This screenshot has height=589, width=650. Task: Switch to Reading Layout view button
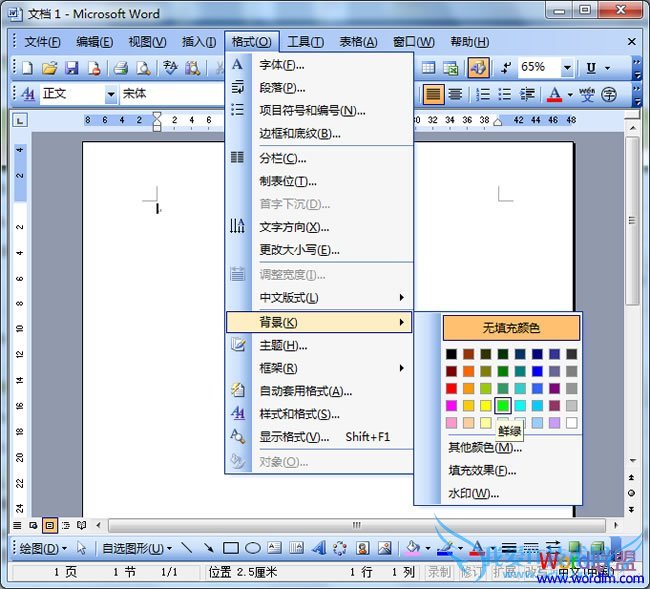click(x=82, y=526)
